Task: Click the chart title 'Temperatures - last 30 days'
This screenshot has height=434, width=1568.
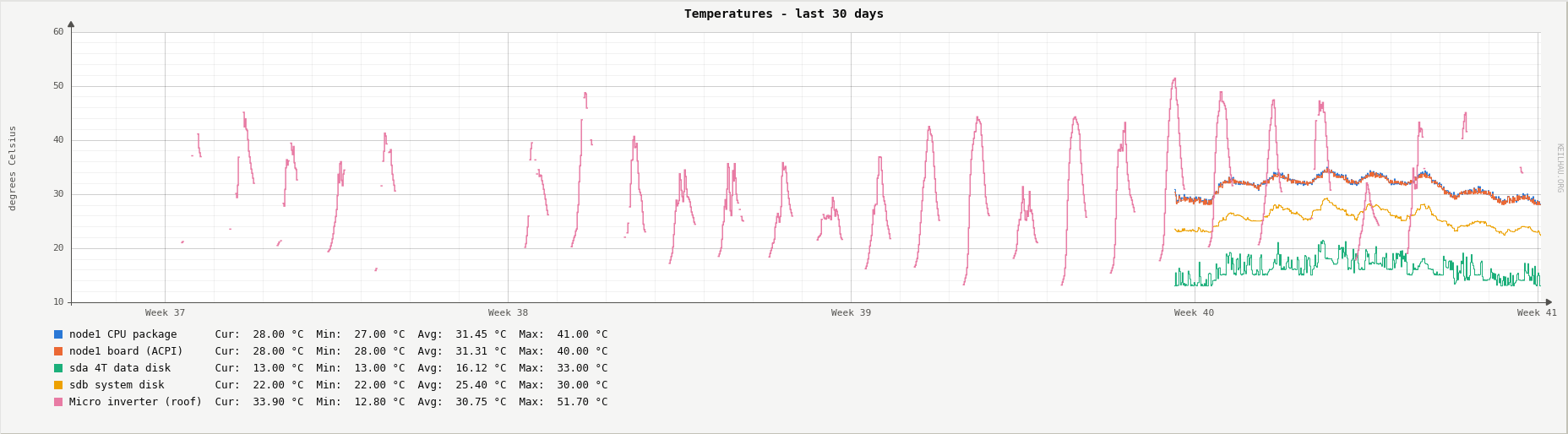Action: pos(784,14)
